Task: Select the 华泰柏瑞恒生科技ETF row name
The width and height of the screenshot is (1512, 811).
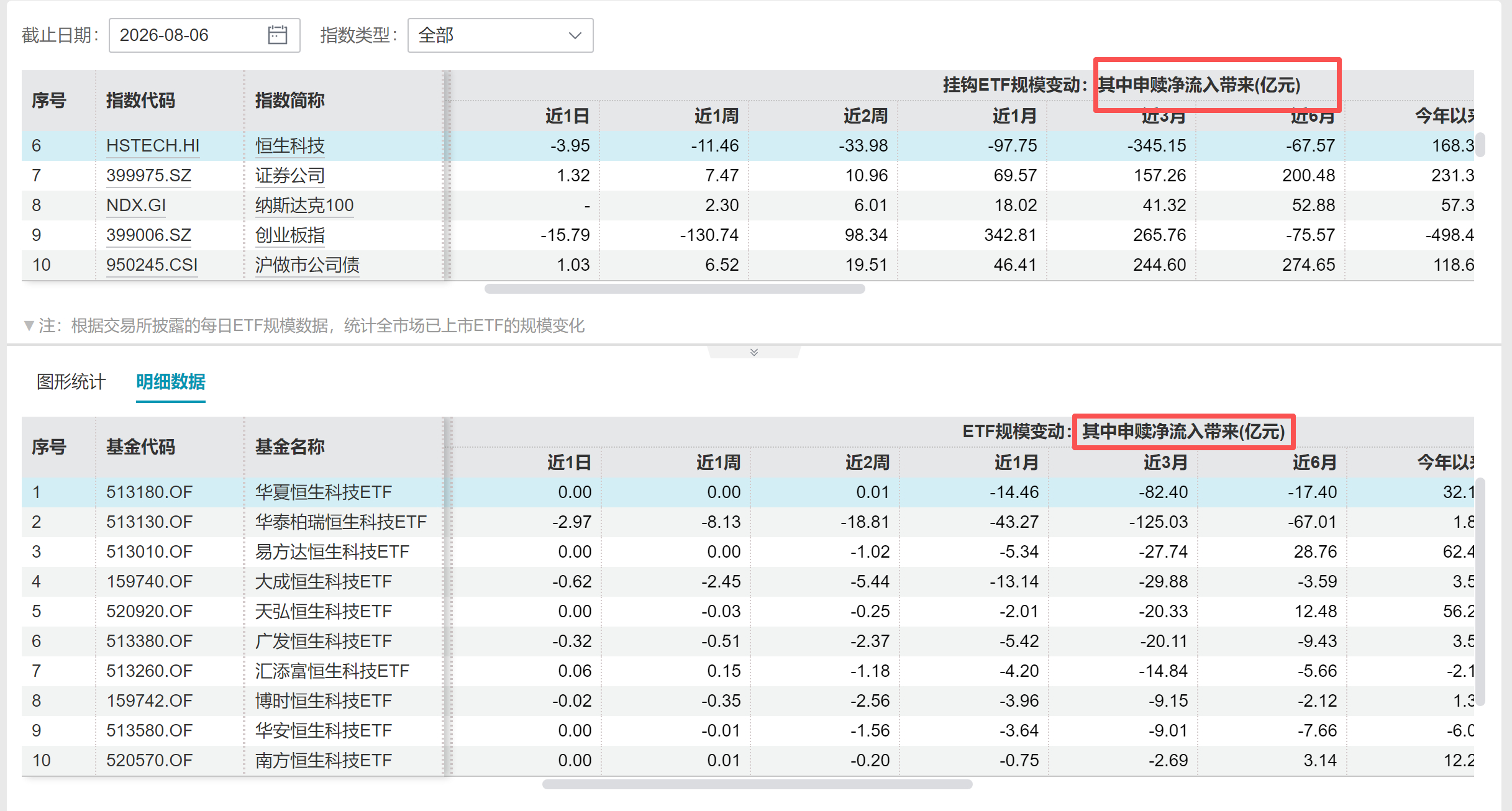Action: [341, 522]
